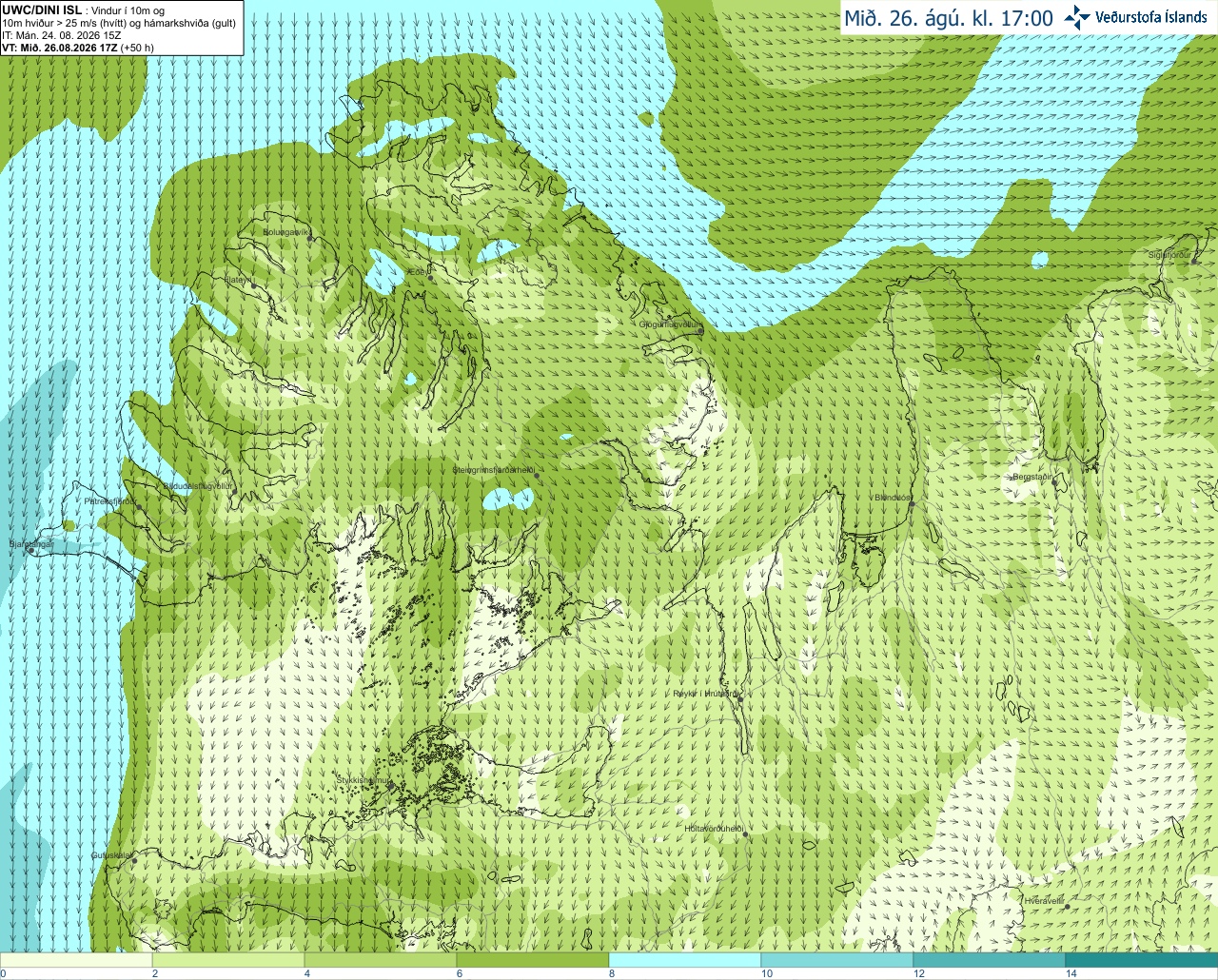Pick the 14+ m/s dark teal legend swatch

1142,960
